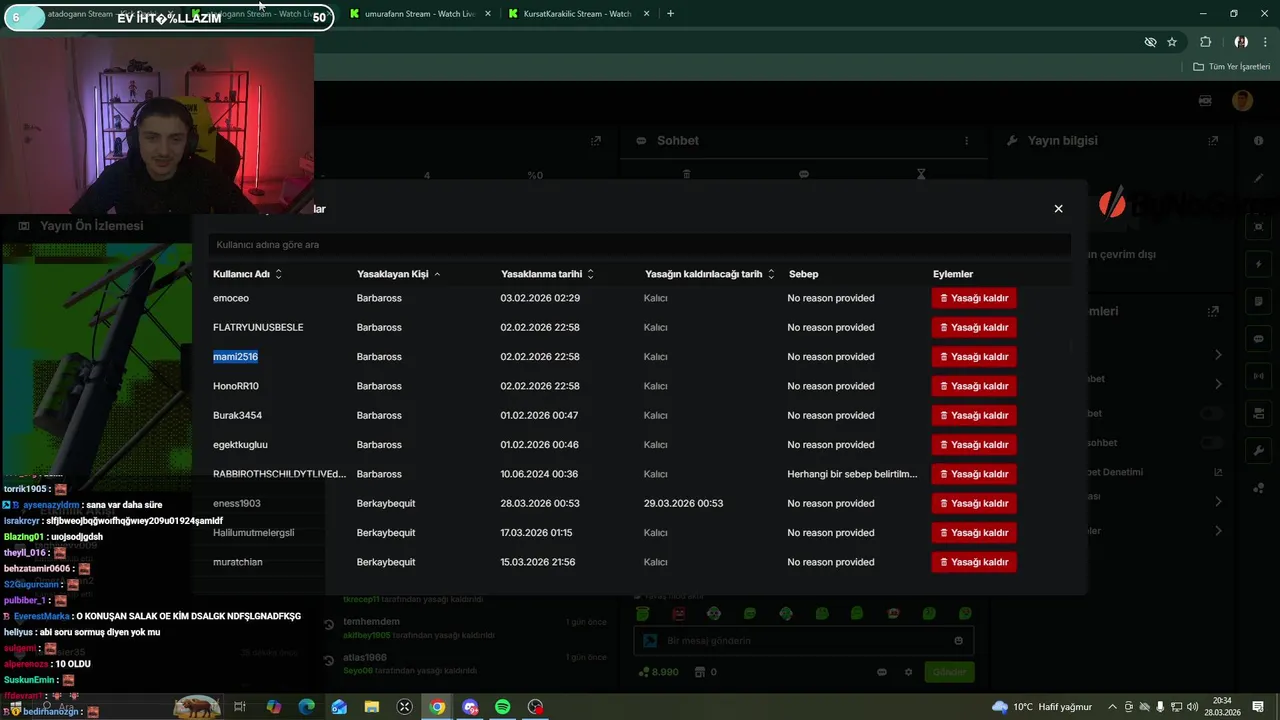Sort by Yasağın kaldırılacağı tarih column
Screen dimensions: 1280x720
[x=710, y=274]
